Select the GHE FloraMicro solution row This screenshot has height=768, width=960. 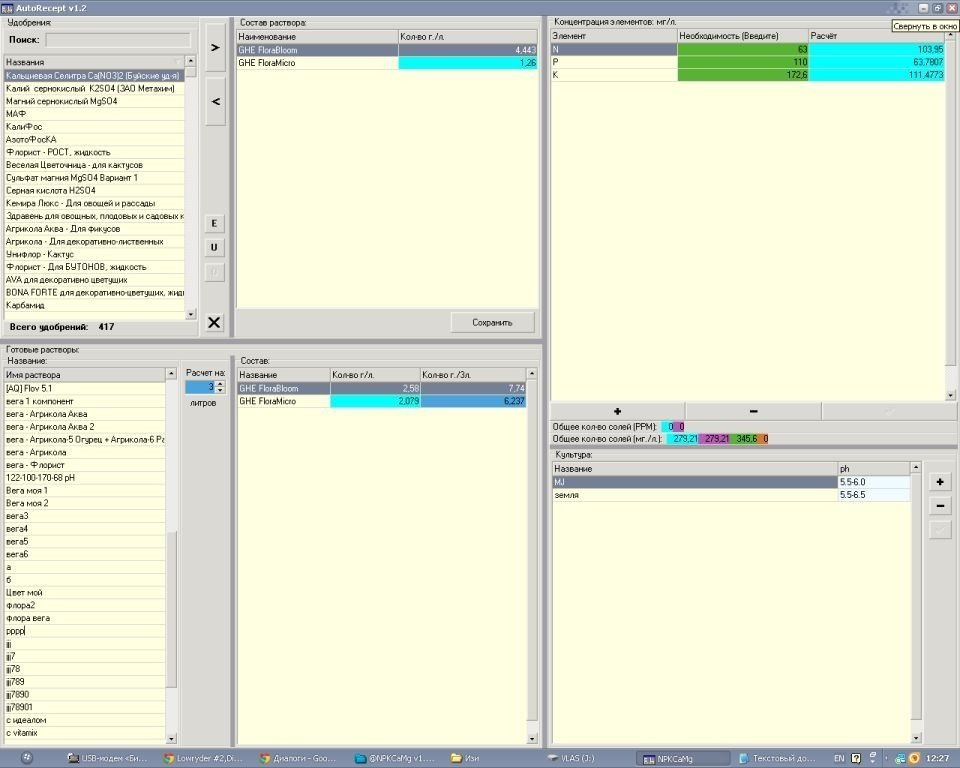387,62
